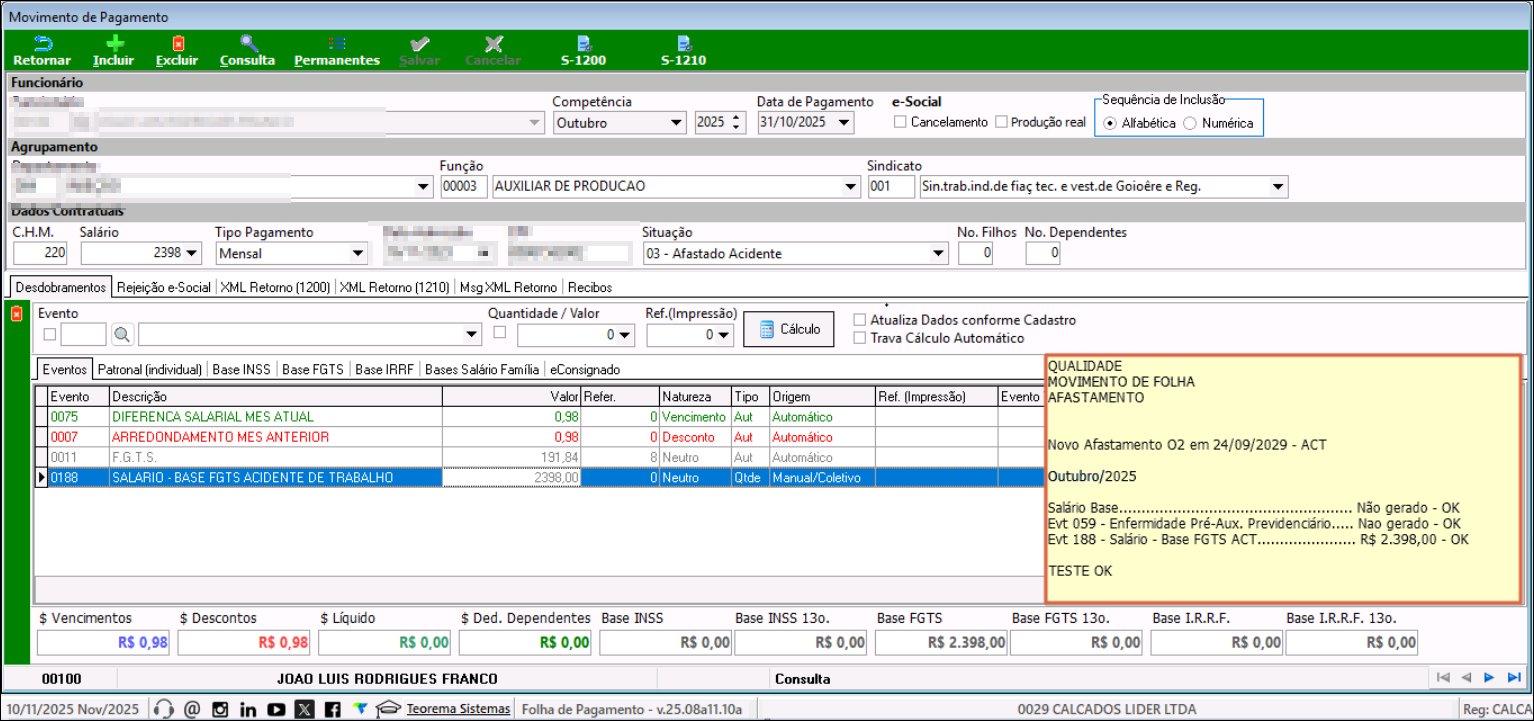1534x721 pixels.
Task: Open the Situação dropdown list
Action: point(938,254)
